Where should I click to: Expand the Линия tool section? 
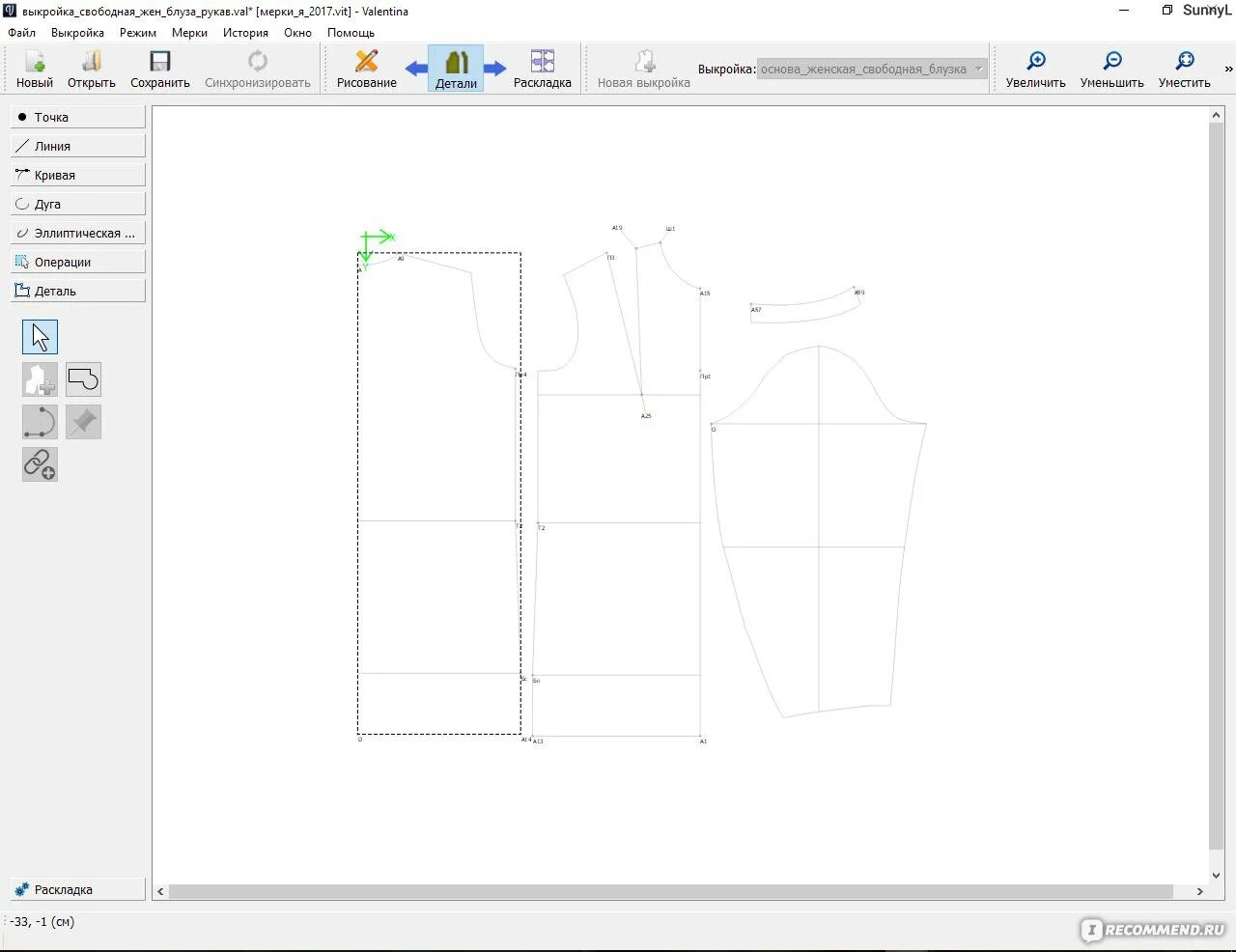click(x=78, y=146)
